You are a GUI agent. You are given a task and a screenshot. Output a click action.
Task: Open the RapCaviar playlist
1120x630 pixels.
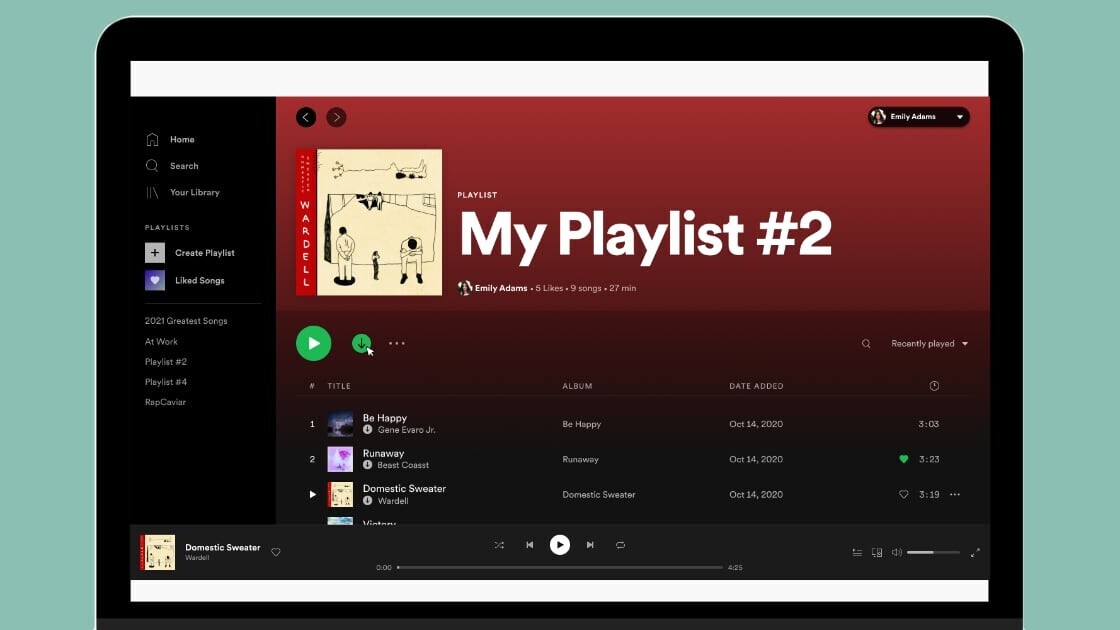[x=165, y=402]
